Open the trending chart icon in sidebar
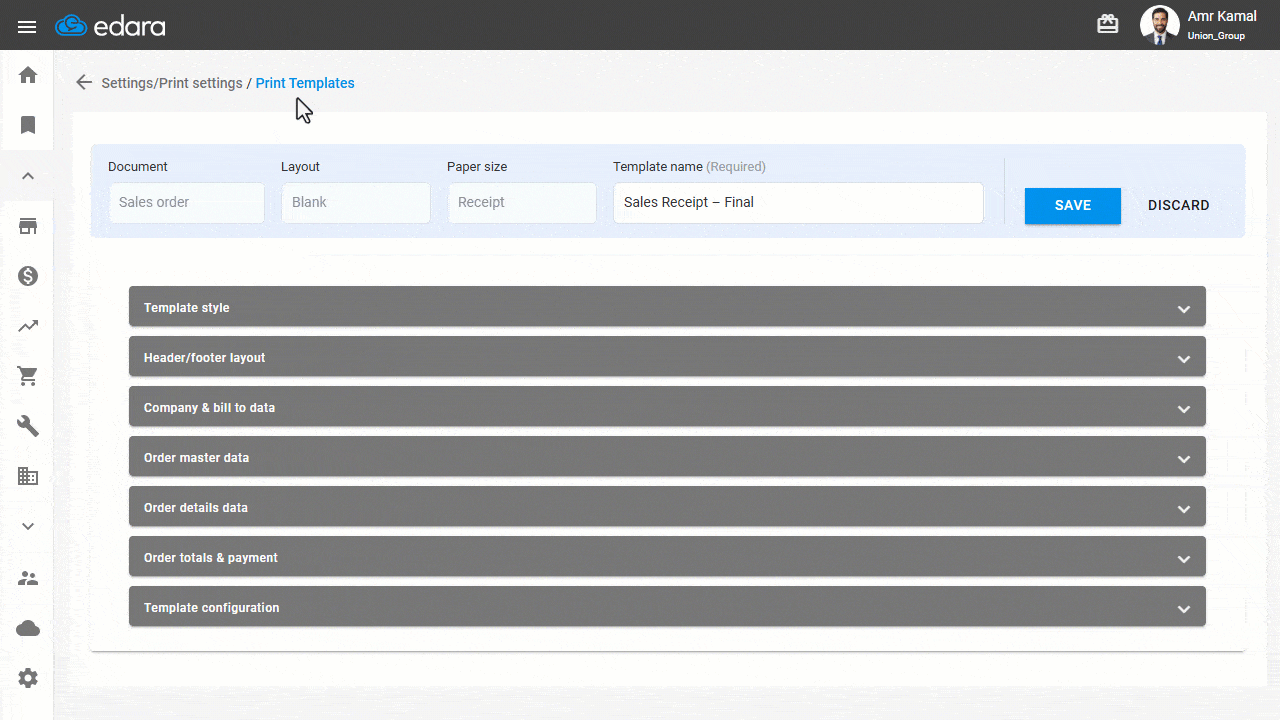 click(28, 326)
